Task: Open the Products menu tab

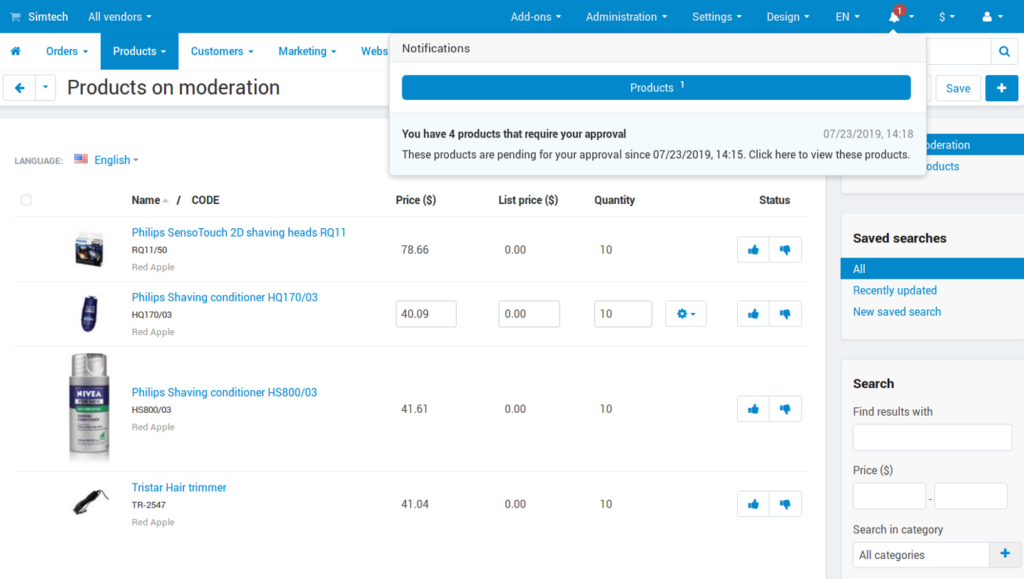Action: pyautogui.click(x=139, y=51)
